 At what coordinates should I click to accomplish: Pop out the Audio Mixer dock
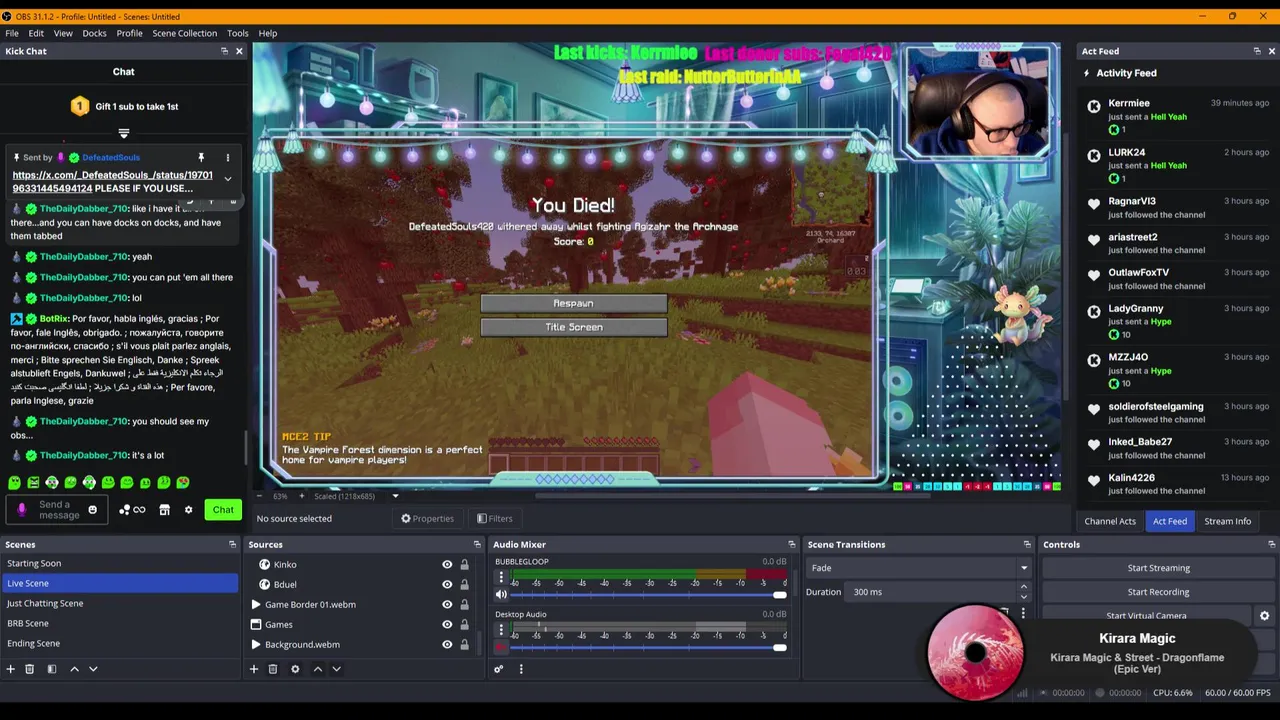pos(791,544)
